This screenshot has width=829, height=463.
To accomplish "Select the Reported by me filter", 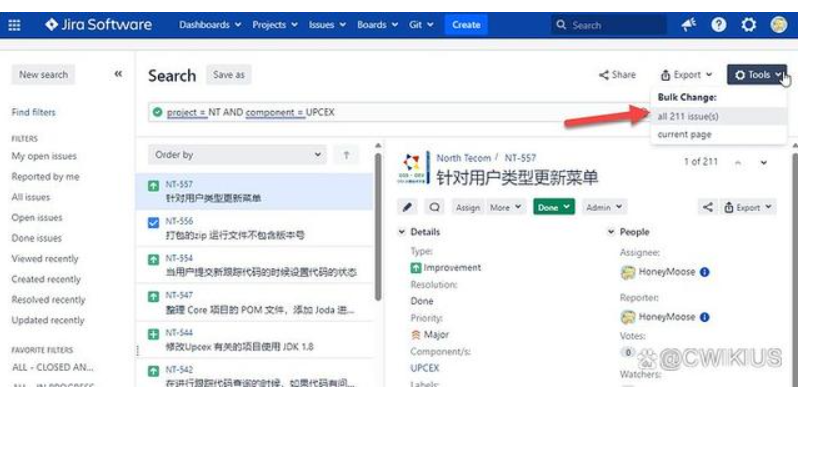I will [x=45, y=177].
